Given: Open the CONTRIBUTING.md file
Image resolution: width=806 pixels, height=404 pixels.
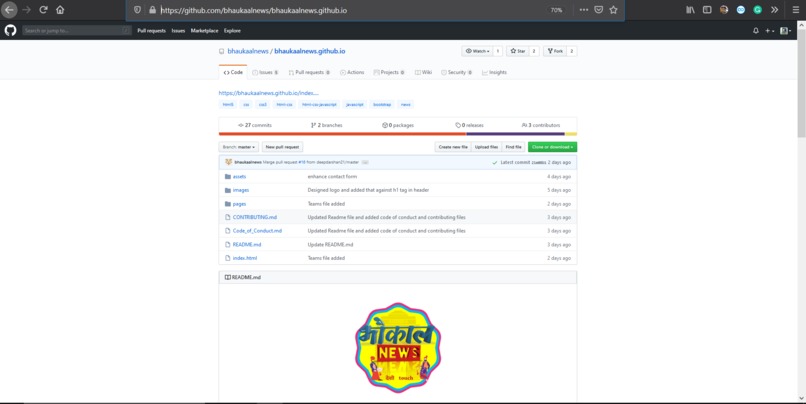Looking at the screenshot, I should pos(254,217).
